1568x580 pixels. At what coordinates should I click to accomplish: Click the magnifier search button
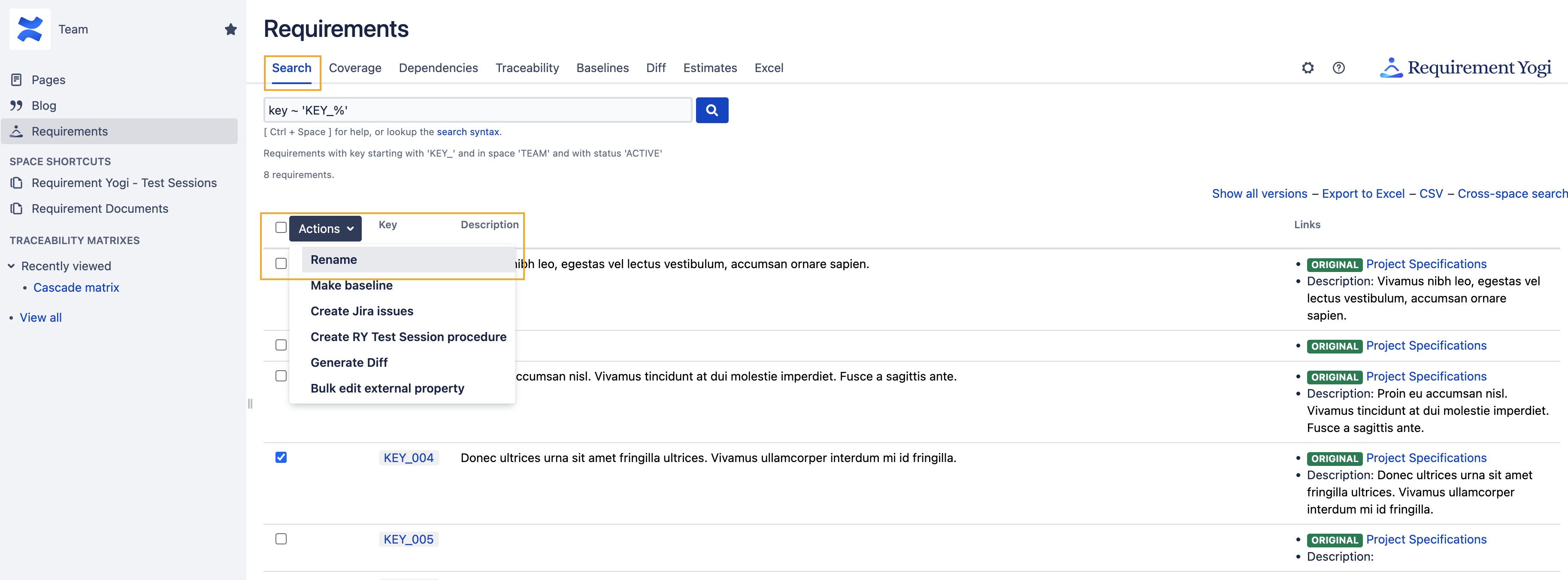[711, 110]
